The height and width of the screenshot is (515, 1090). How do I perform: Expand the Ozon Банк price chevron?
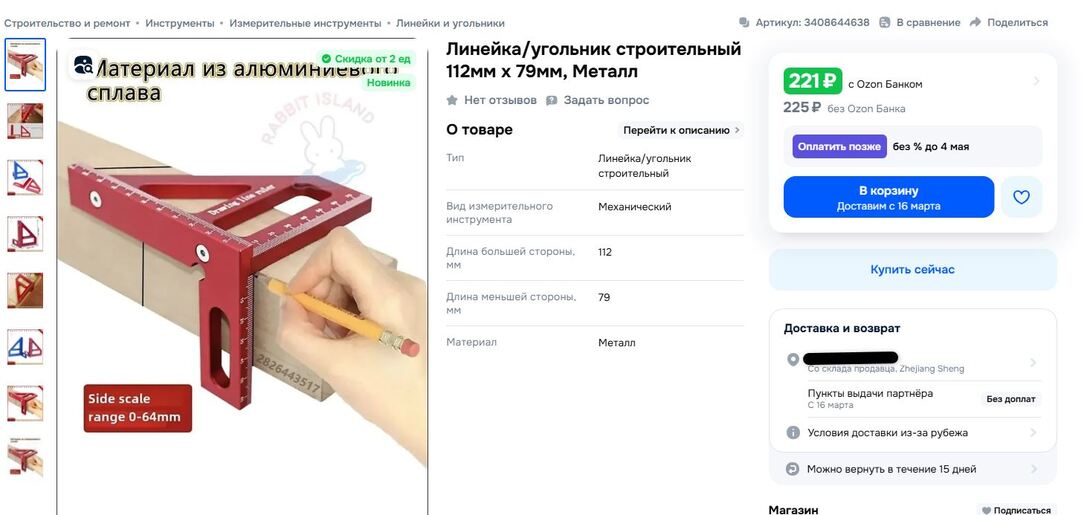click(1036, 81)
